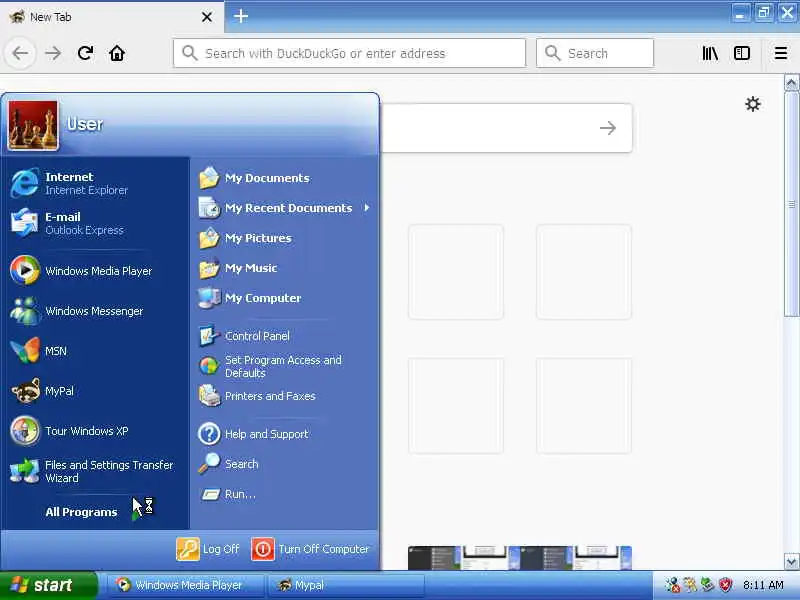Click the page scrollbar down arrow

point(791,561)
